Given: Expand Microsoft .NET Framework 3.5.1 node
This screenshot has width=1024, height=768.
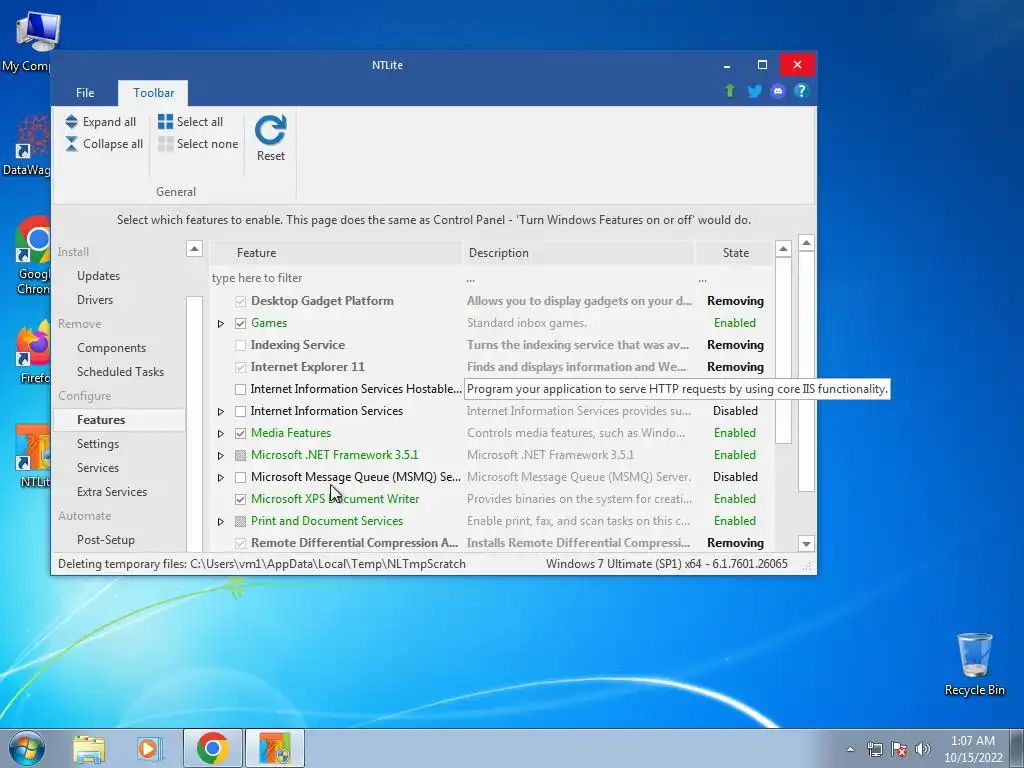Looking at the screenshot, I should click(221, 455).
